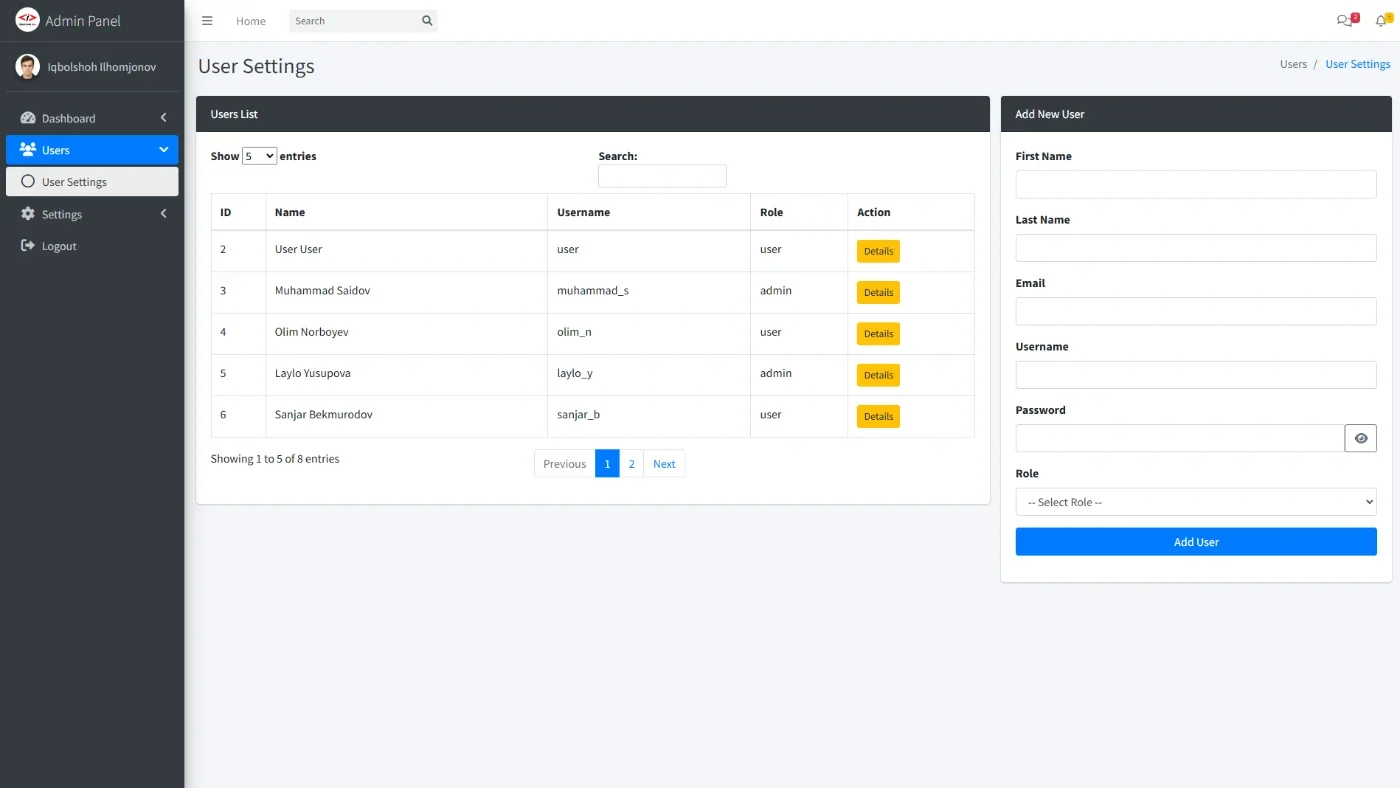Image resolution: width=1400 pixels, height=788 pixels.
Task: Open User Settings submenu item
Action: coord(92,182)
